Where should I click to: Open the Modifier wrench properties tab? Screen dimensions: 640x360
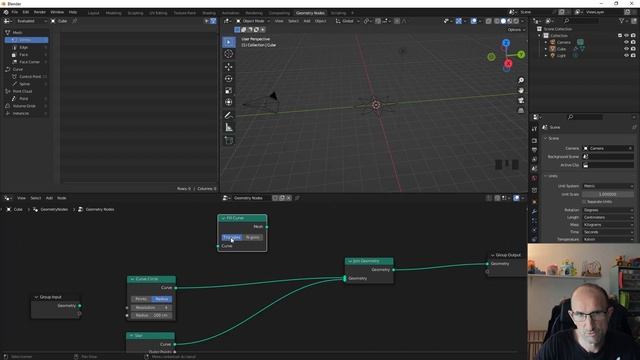pos(534,211)
